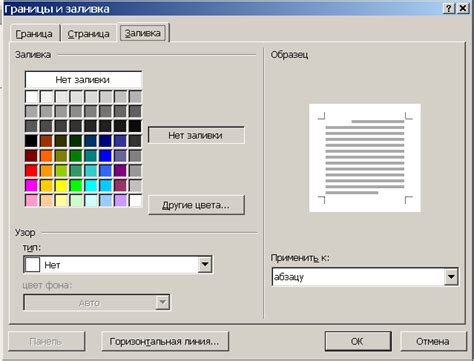Pick the bright yellow fill swatch

61,186
